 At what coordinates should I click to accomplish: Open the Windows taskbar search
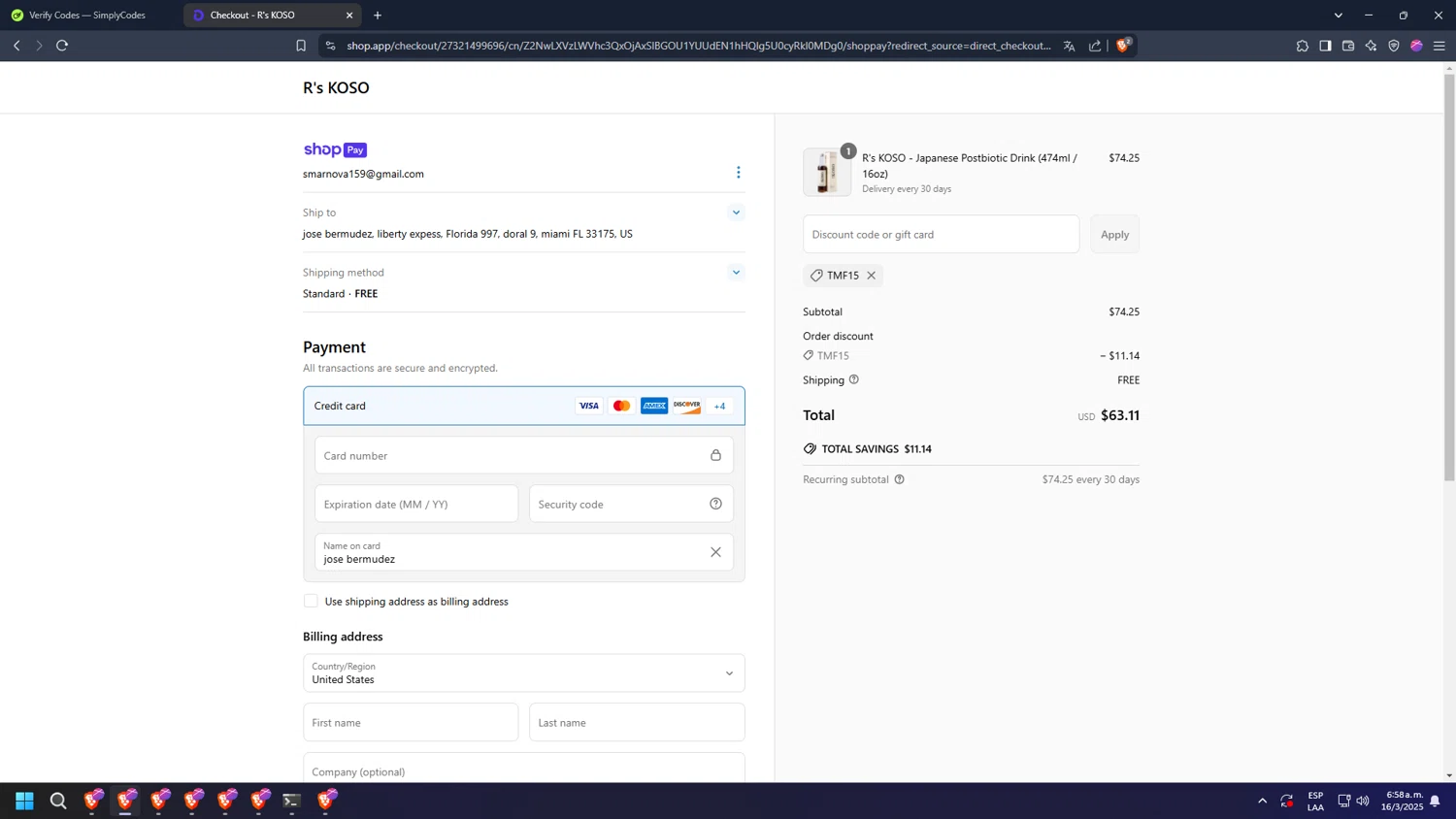click(58, 801)
